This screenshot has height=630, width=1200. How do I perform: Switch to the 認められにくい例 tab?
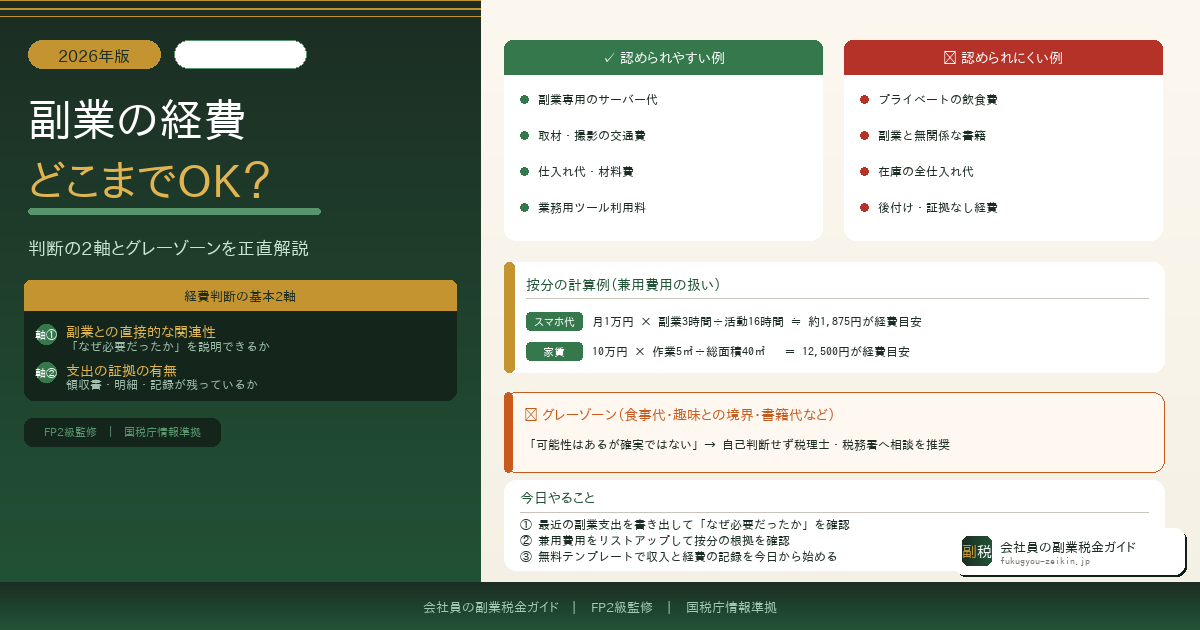click(1003, 57)
